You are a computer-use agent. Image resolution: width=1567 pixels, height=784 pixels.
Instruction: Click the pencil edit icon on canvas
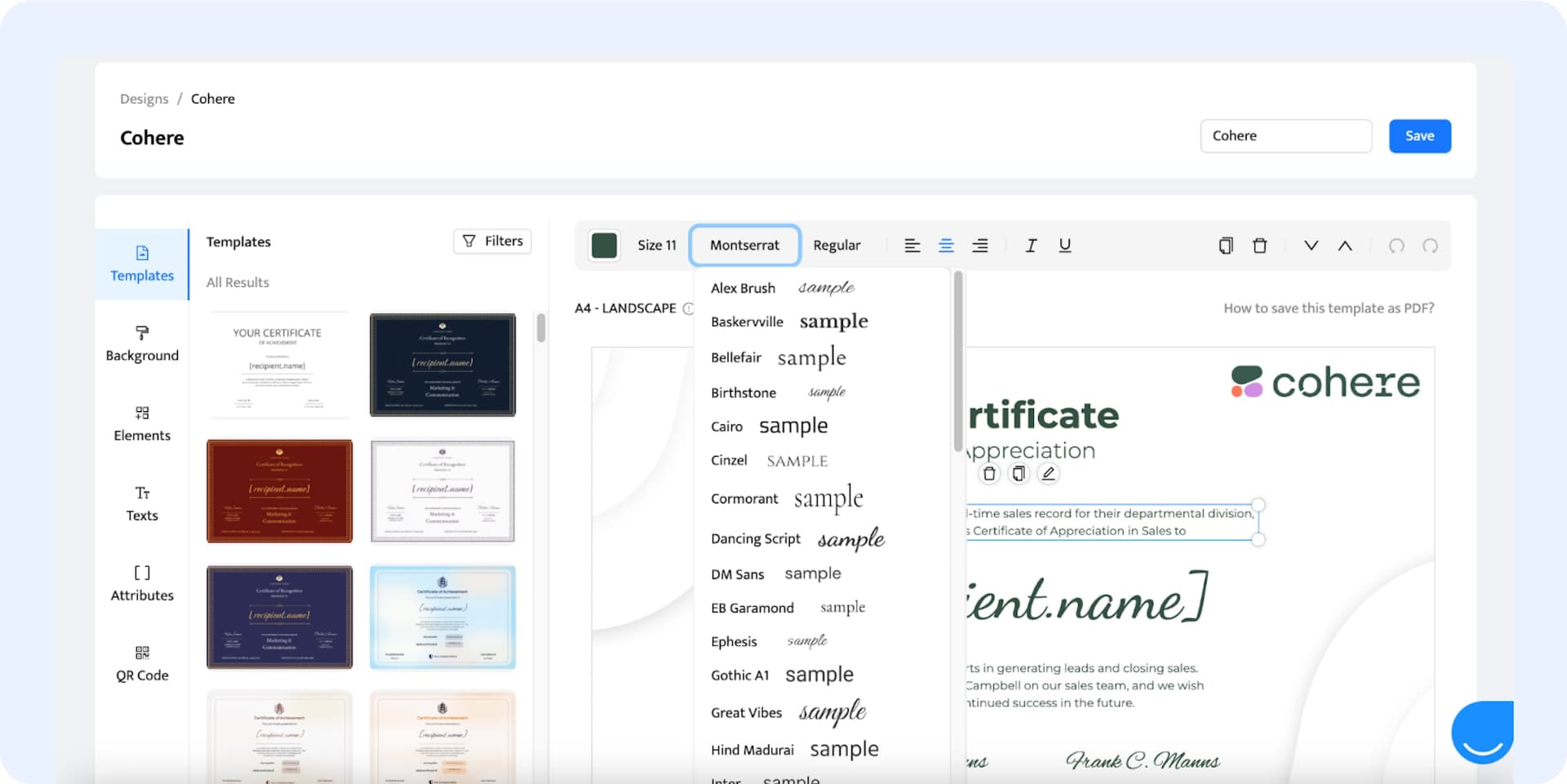(x=1048, y=473)
